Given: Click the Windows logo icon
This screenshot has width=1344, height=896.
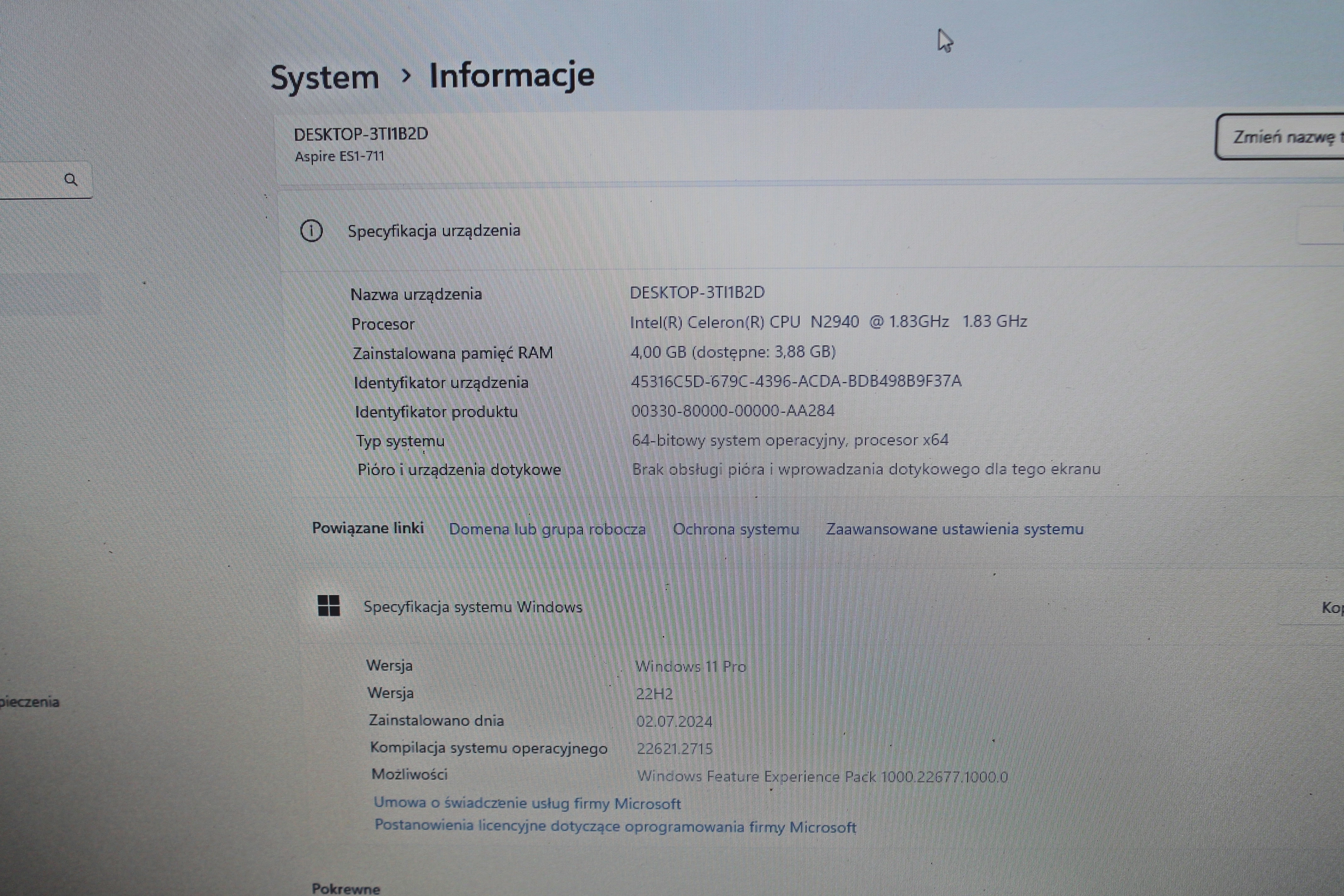Looking at the screenshot, I should click(328, 606).
